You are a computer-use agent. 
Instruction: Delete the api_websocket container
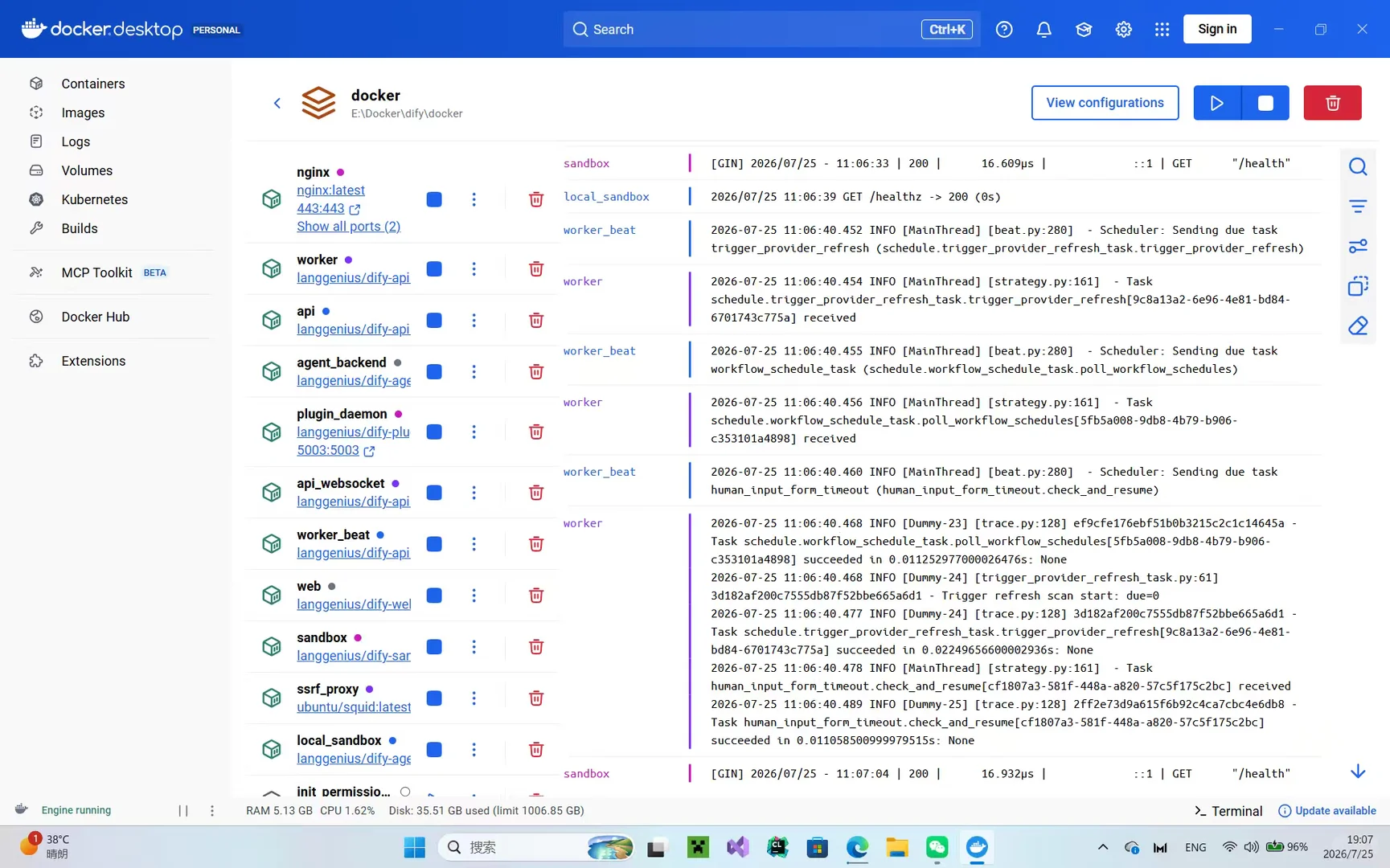(x=536, y=493)
